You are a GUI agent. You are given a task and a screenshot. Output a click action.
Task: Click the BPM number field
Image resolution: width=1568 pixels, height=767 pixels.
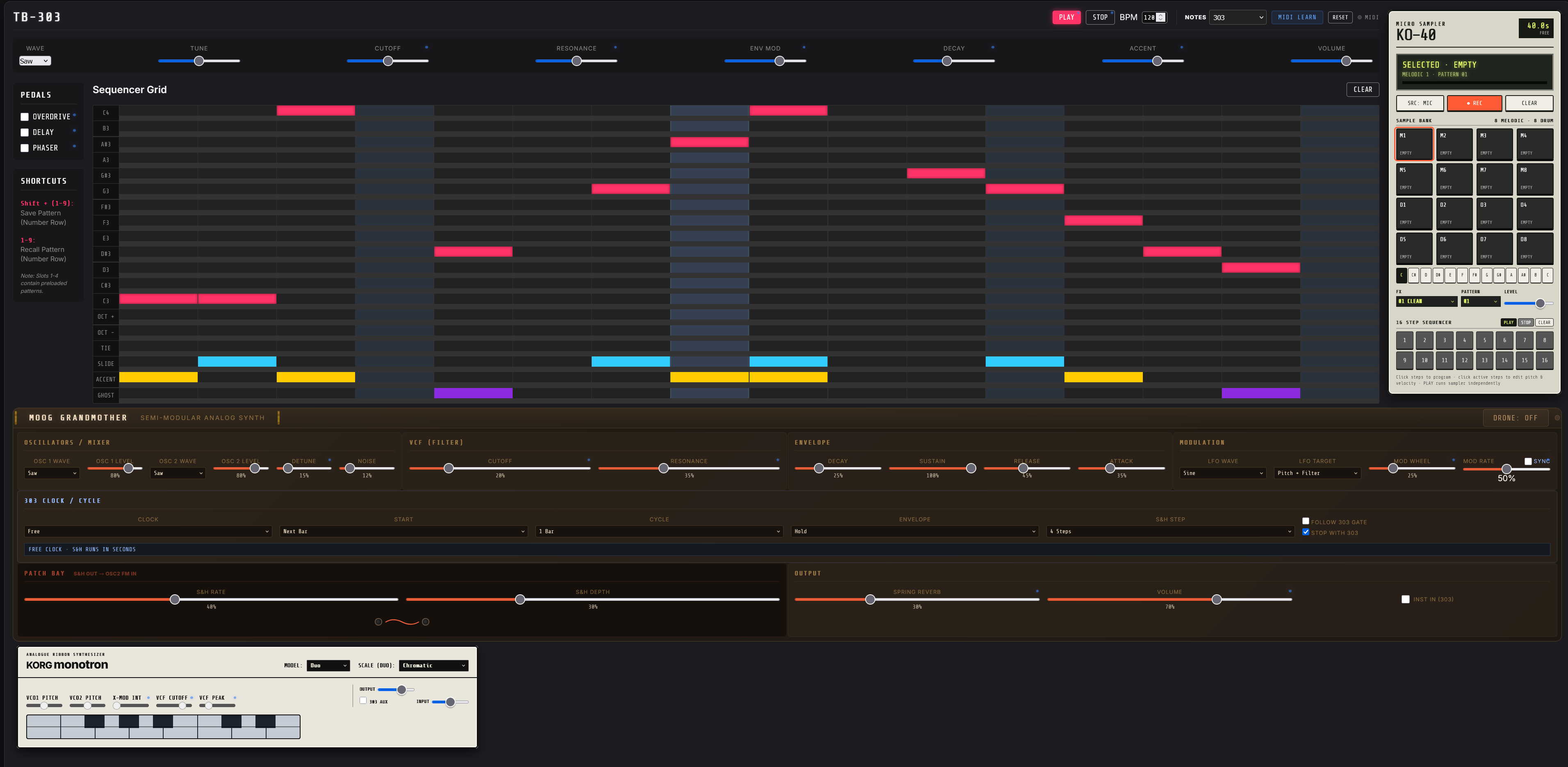[1154, 18]
